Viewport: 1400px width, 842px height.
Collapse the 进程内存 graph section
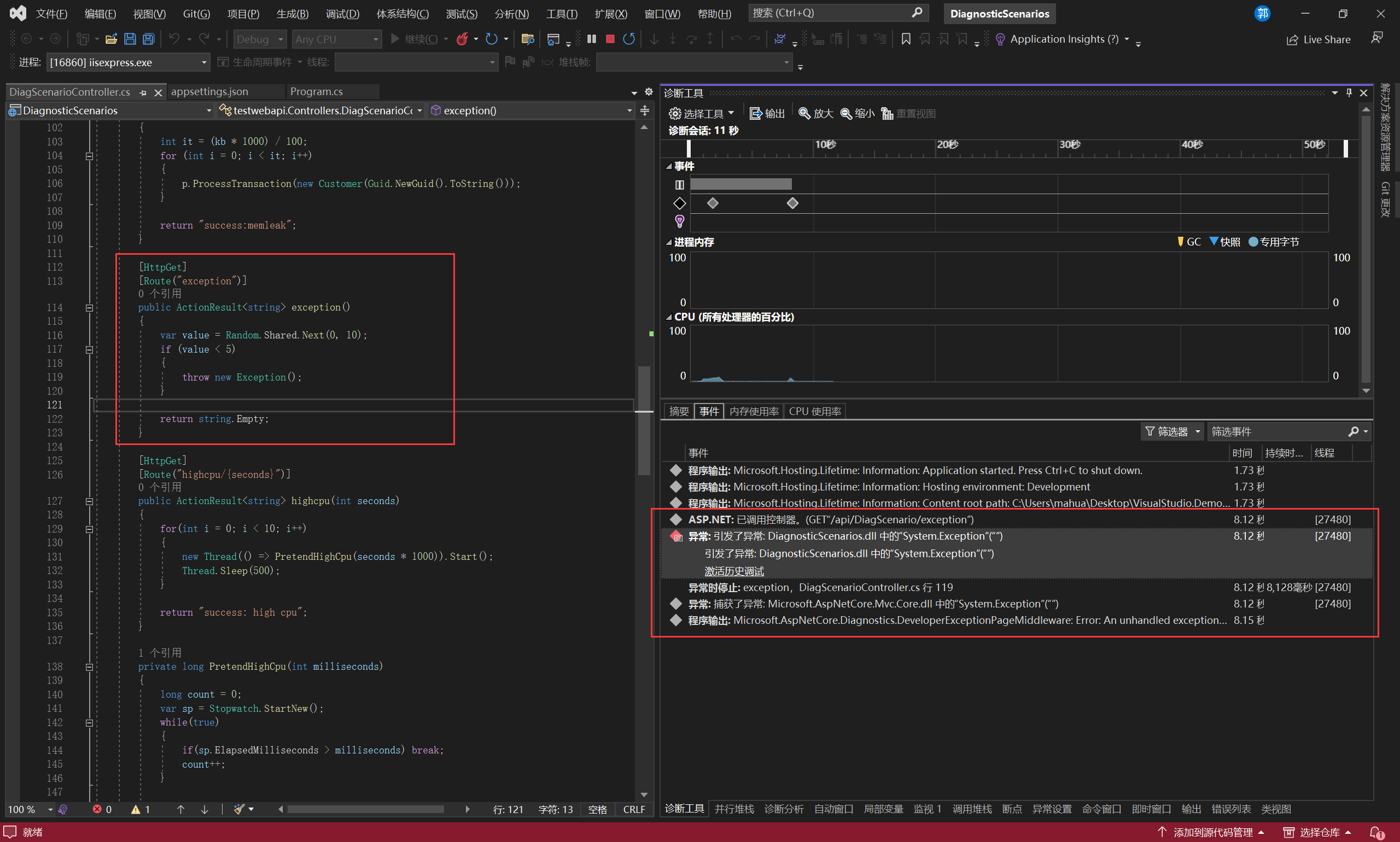point(669,242)
